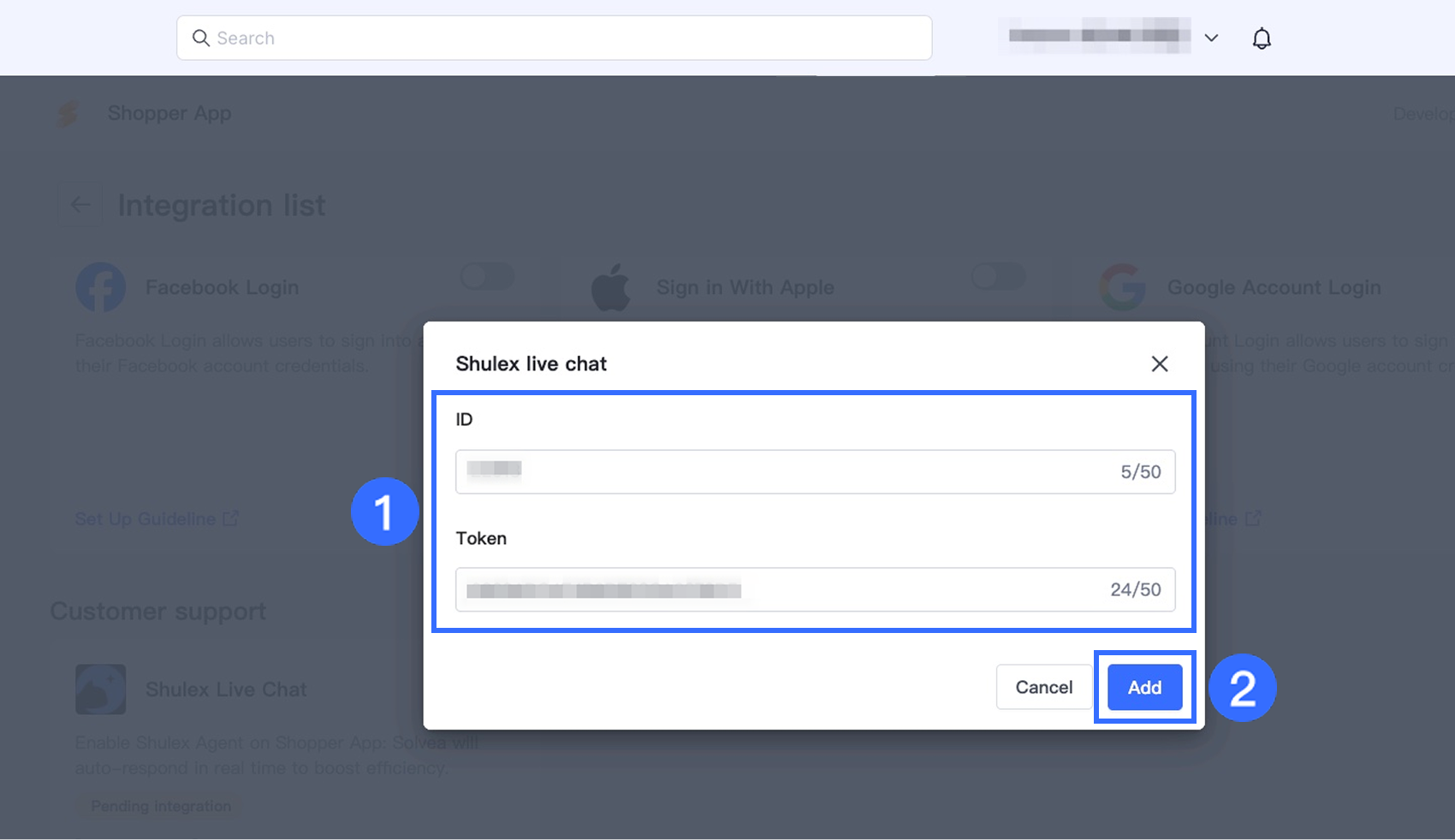Image resolution: width=1455 pixels, height=840 pixels.
Task: Click the Shulex Live Chat icon
Action: tap(100, 689)
